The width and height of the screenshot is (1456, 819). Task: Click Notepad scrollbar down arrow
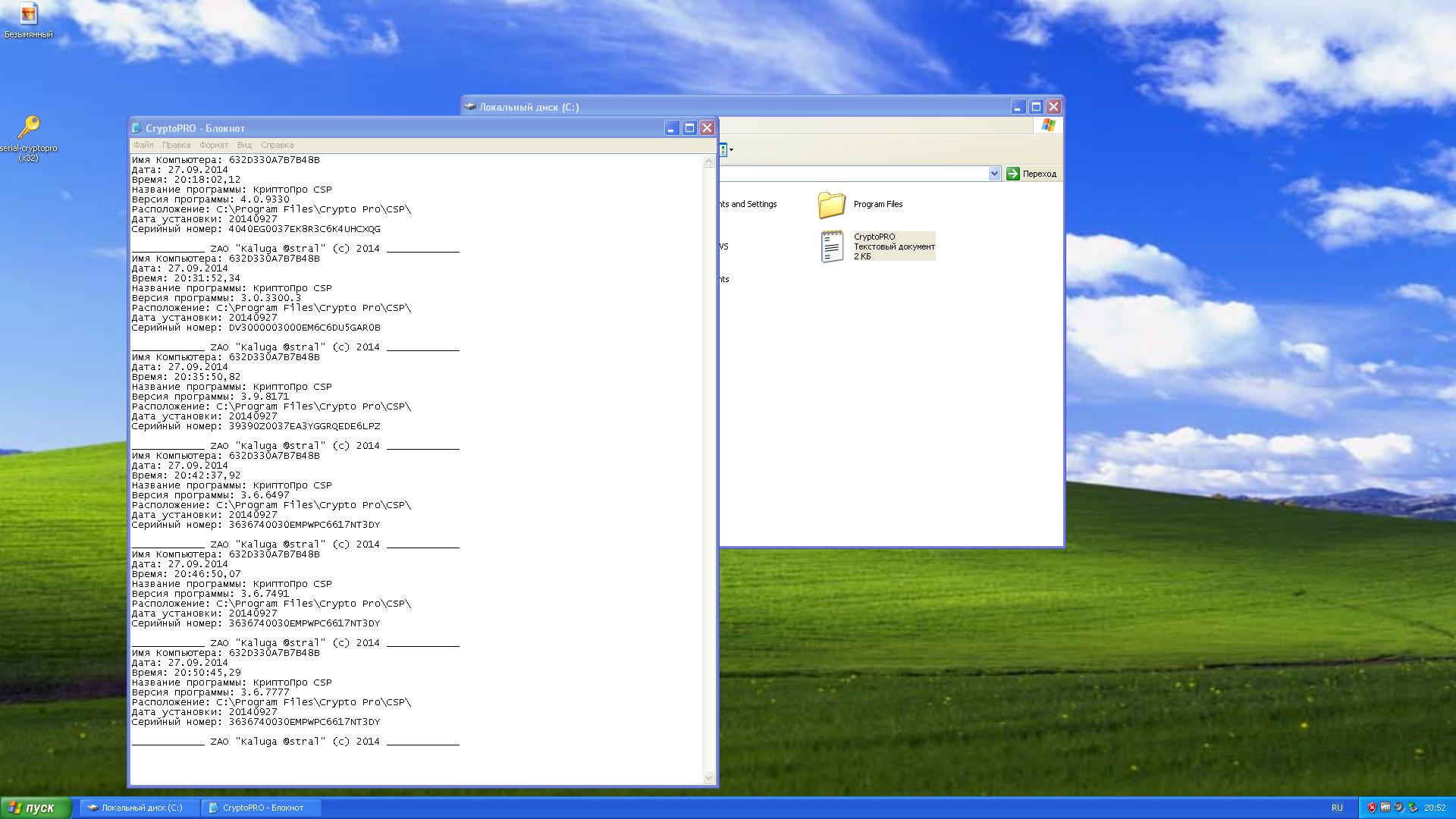tap(709, 777)
